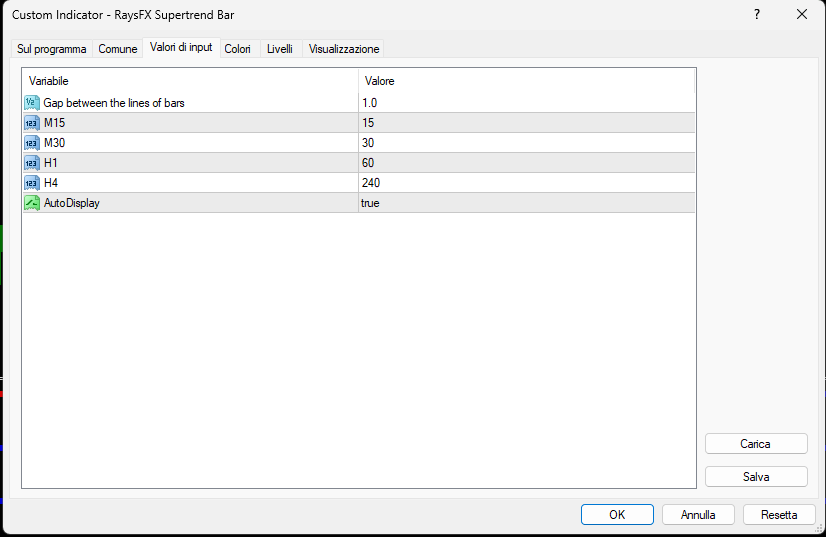Switch to the Sul programma tab
826x537 pixels.
52,49
